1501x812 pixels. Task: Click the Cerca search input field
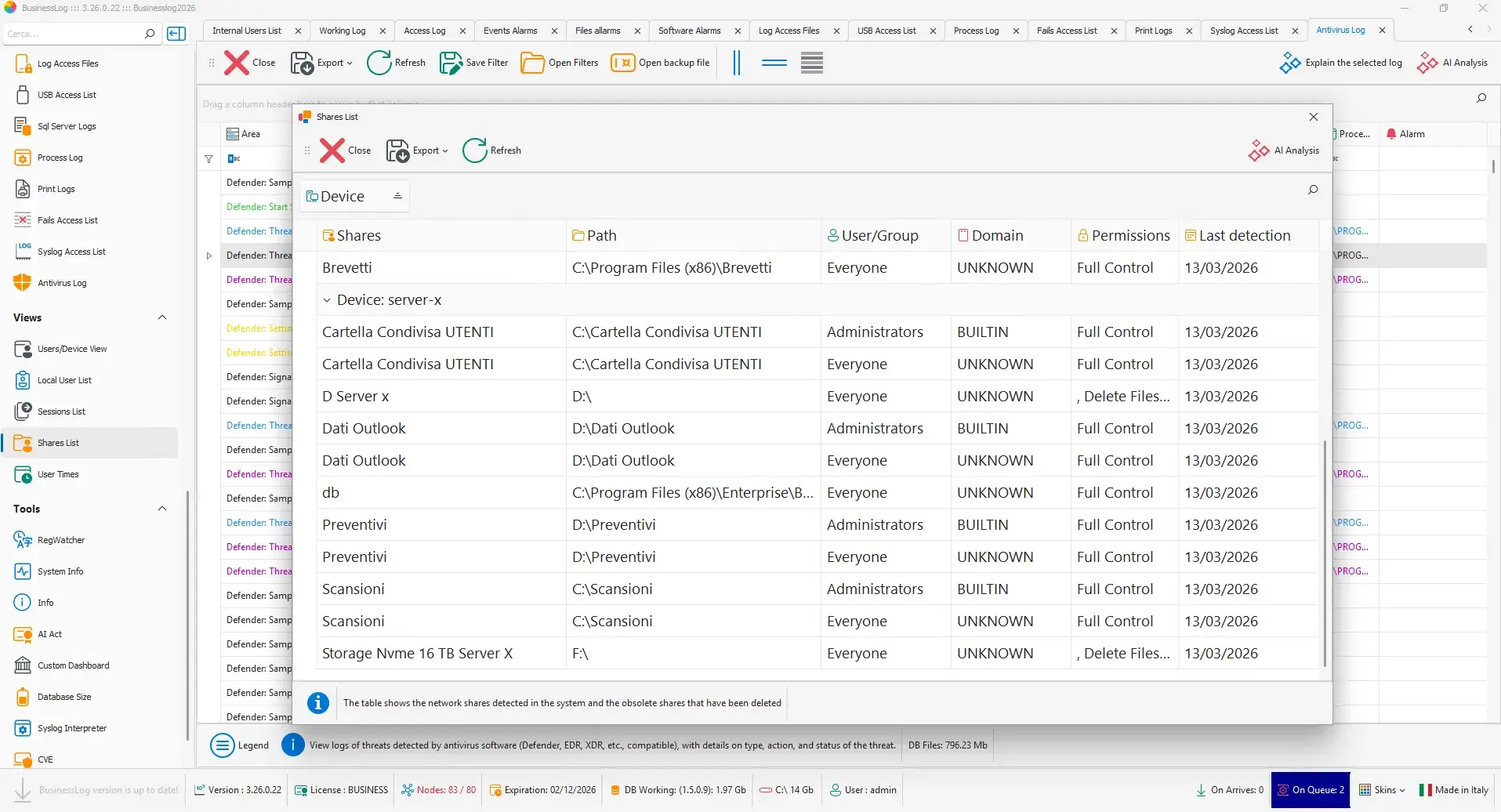pyautogui.click(x=73, y=34)
